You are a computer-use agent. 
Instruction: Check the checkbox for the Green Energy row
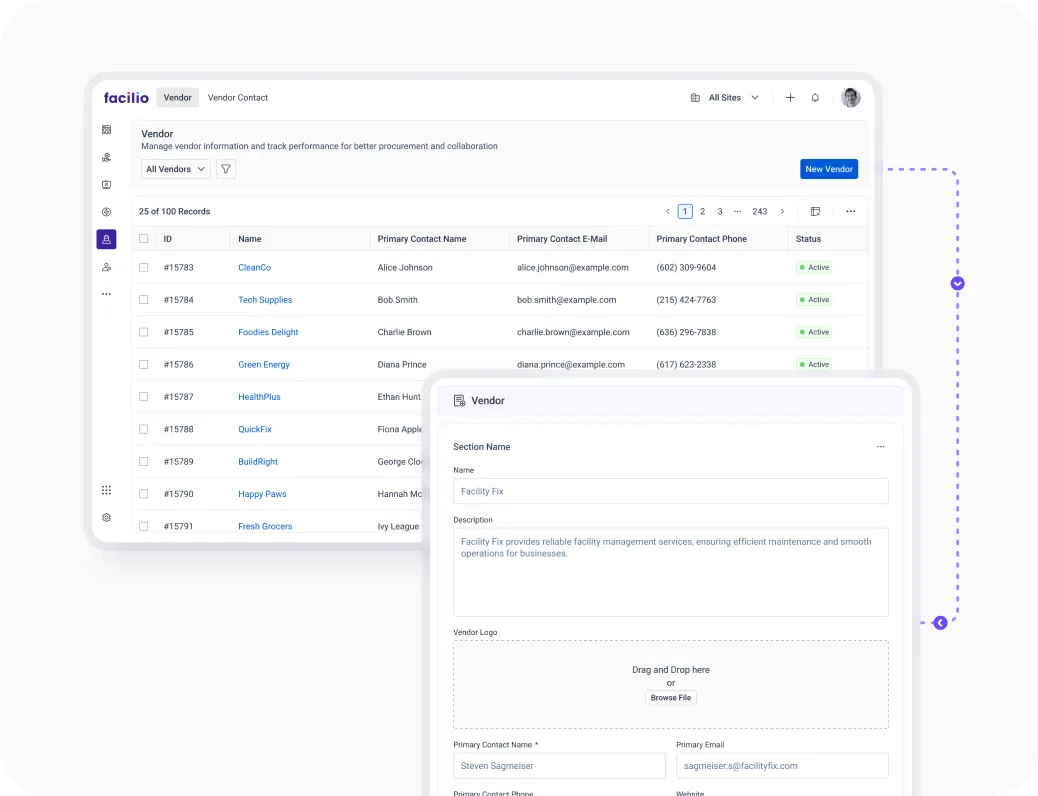[x=143, y=364]
